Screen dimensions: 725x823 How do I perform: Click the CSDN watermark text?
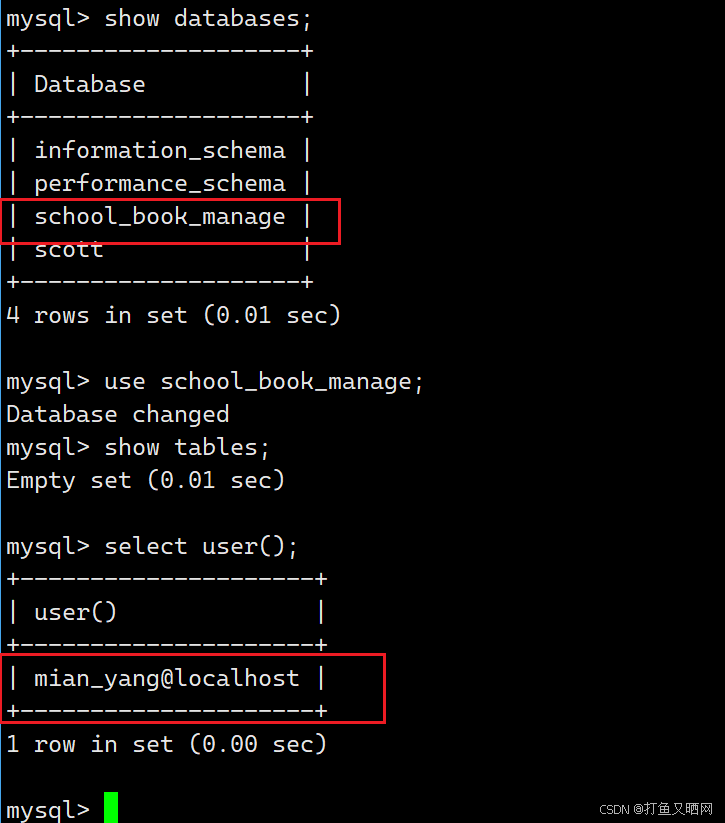656,809
